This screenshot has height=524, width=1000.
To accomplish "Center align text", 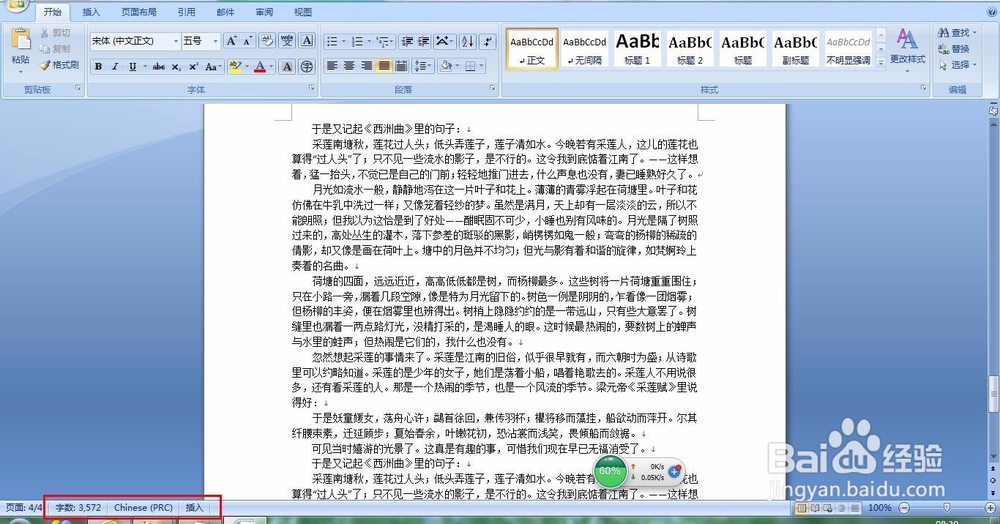I will (349, 66).
